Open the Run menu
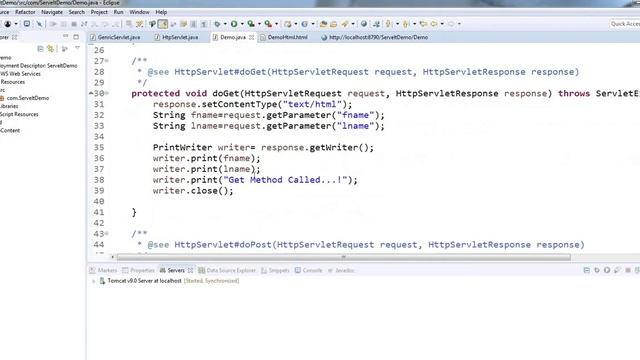 [x=118, y=12]
